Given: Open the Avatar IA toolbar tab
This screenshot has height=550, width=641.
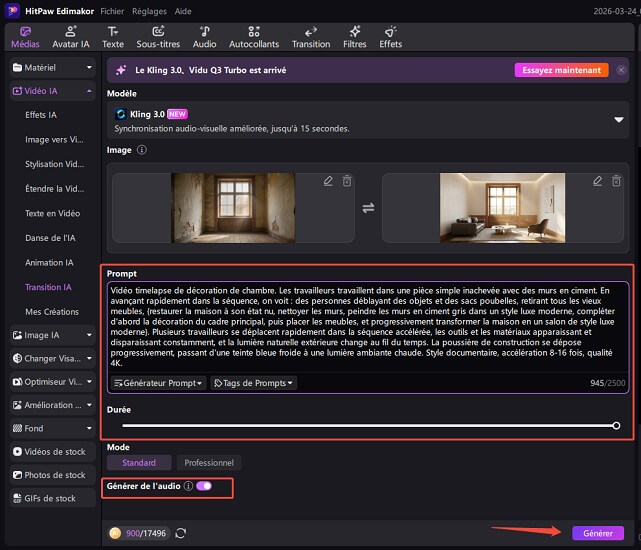Looking at the screenshot, I should (70, 38).
